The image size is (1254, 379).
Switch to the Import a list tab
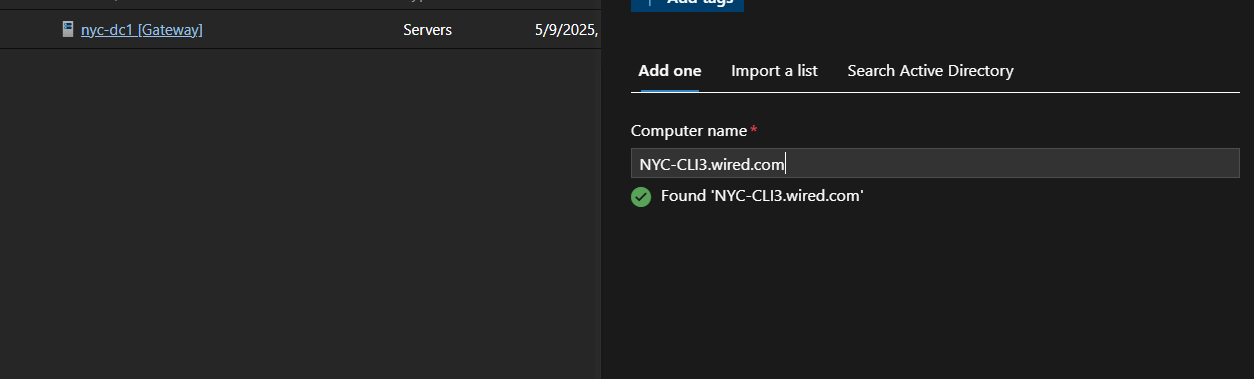(774, 71)
